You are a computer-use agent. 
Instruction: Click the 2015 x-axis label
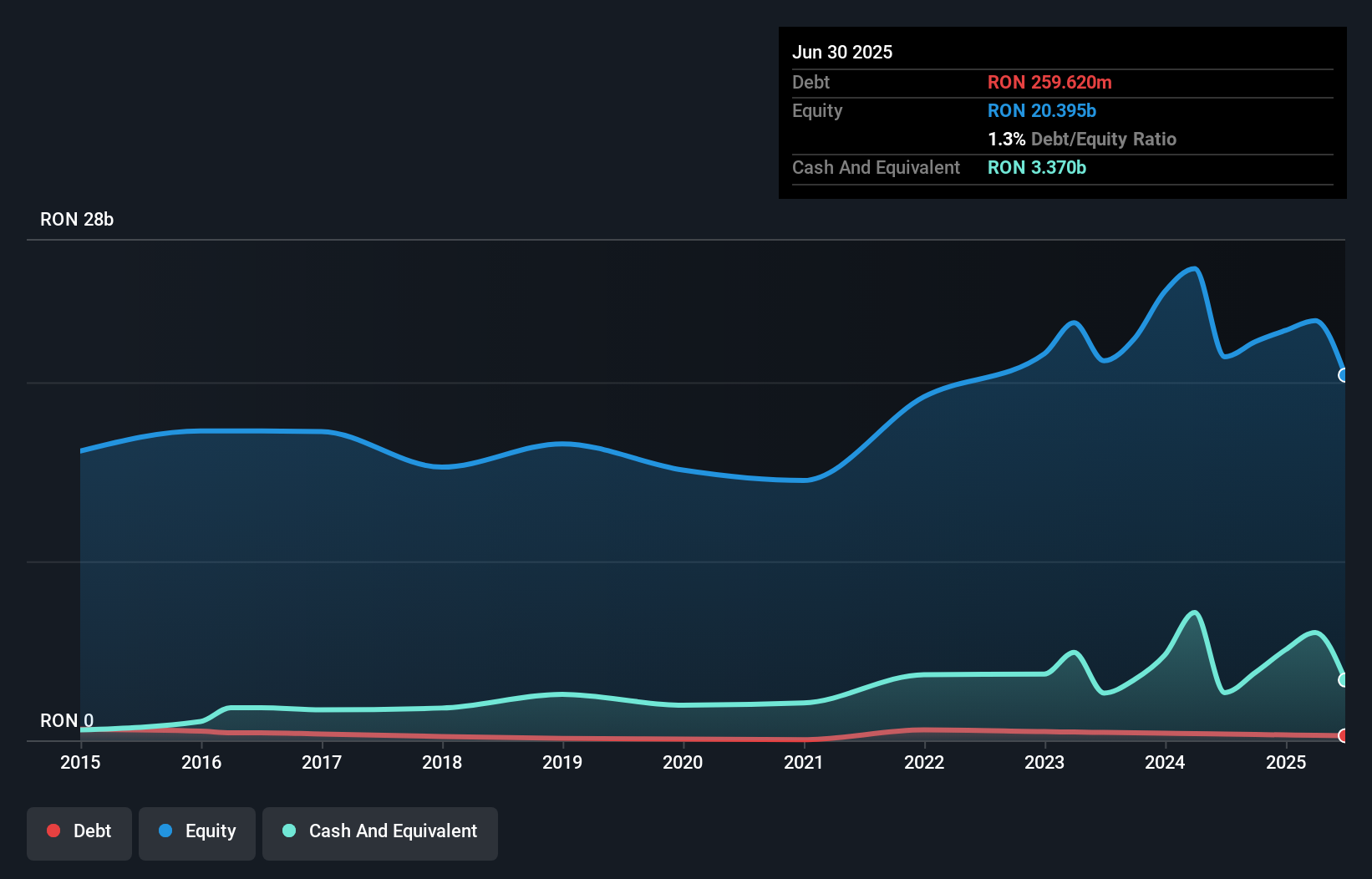[x=80, y=762]
